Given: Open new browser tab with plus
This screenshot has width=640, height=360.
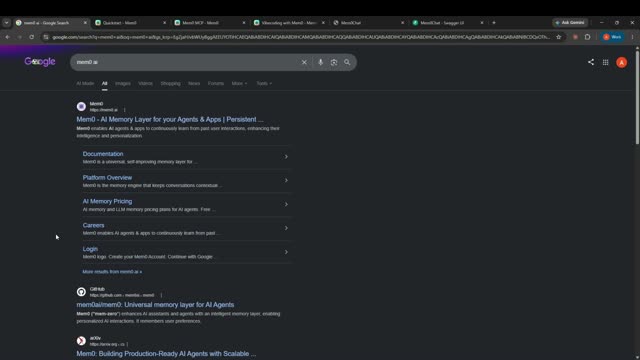Looking at the screenshot, I should (494, 23).
